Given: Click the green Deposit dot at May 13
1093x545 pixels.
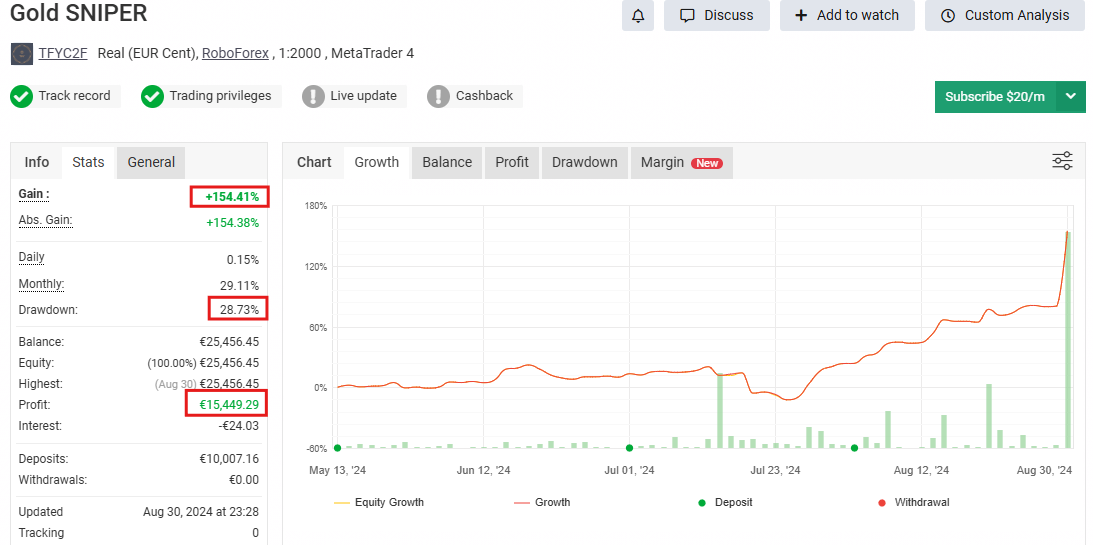Looking at the screenshot, I should click(337, 448).
